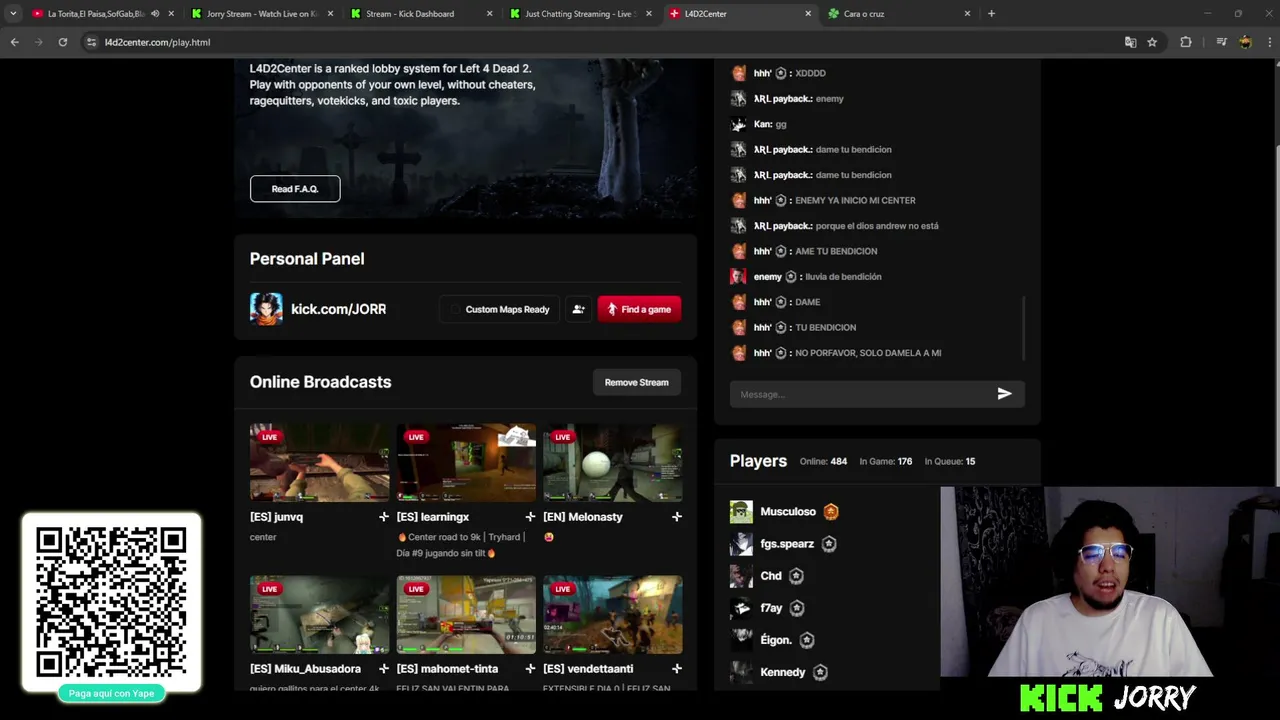The image size is (1280, 720).
Task: Click the 'Online: 484' counter
Action: 823,462
